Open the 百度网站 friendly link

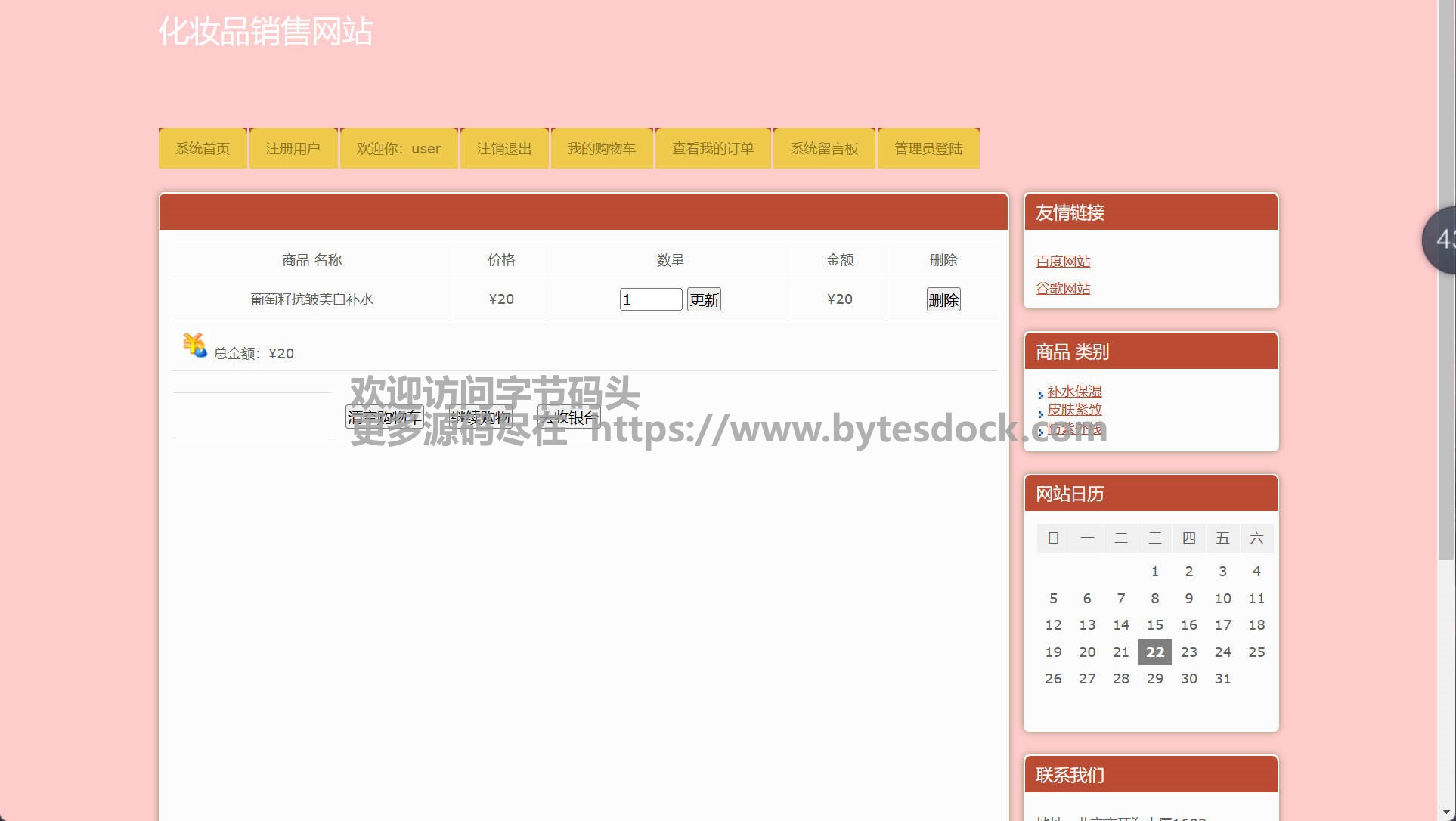[1063, 262]
